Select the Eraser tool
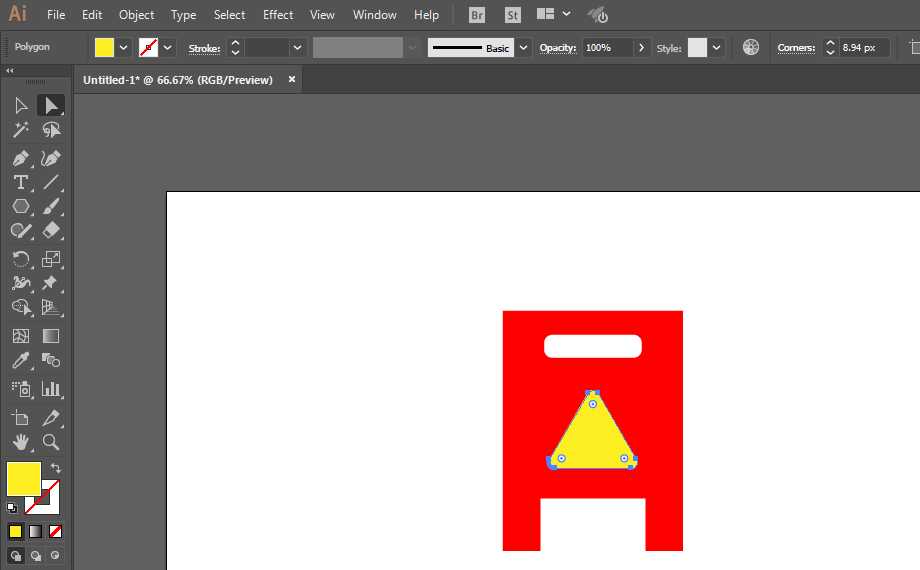The width and height of the screenshot is (920, 570). pyautogui.click(x=51, y=230)
